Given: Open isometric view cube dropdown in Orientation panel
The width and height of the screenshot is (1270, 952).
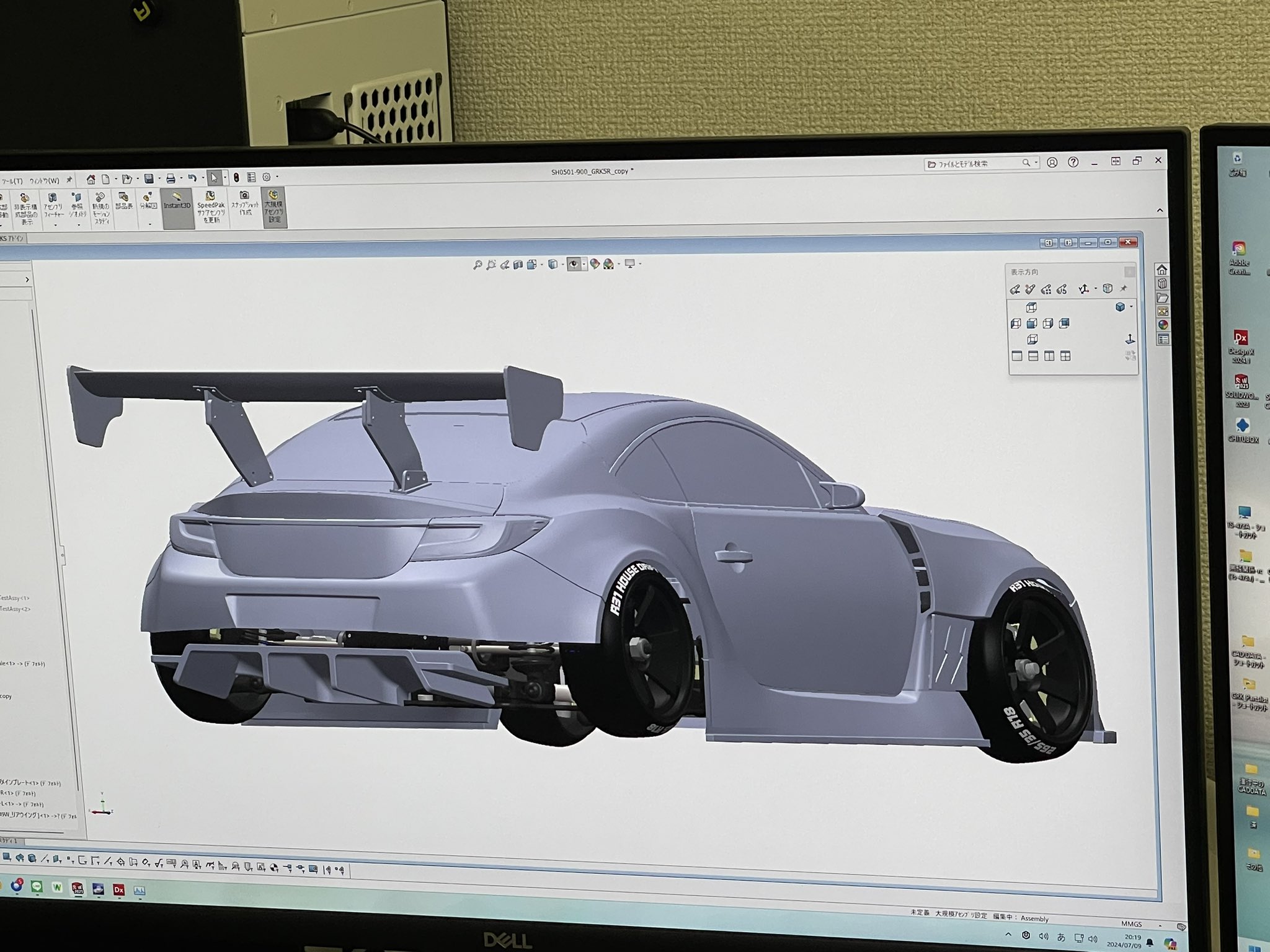Looking at the screenshot, I should 1131,306.
